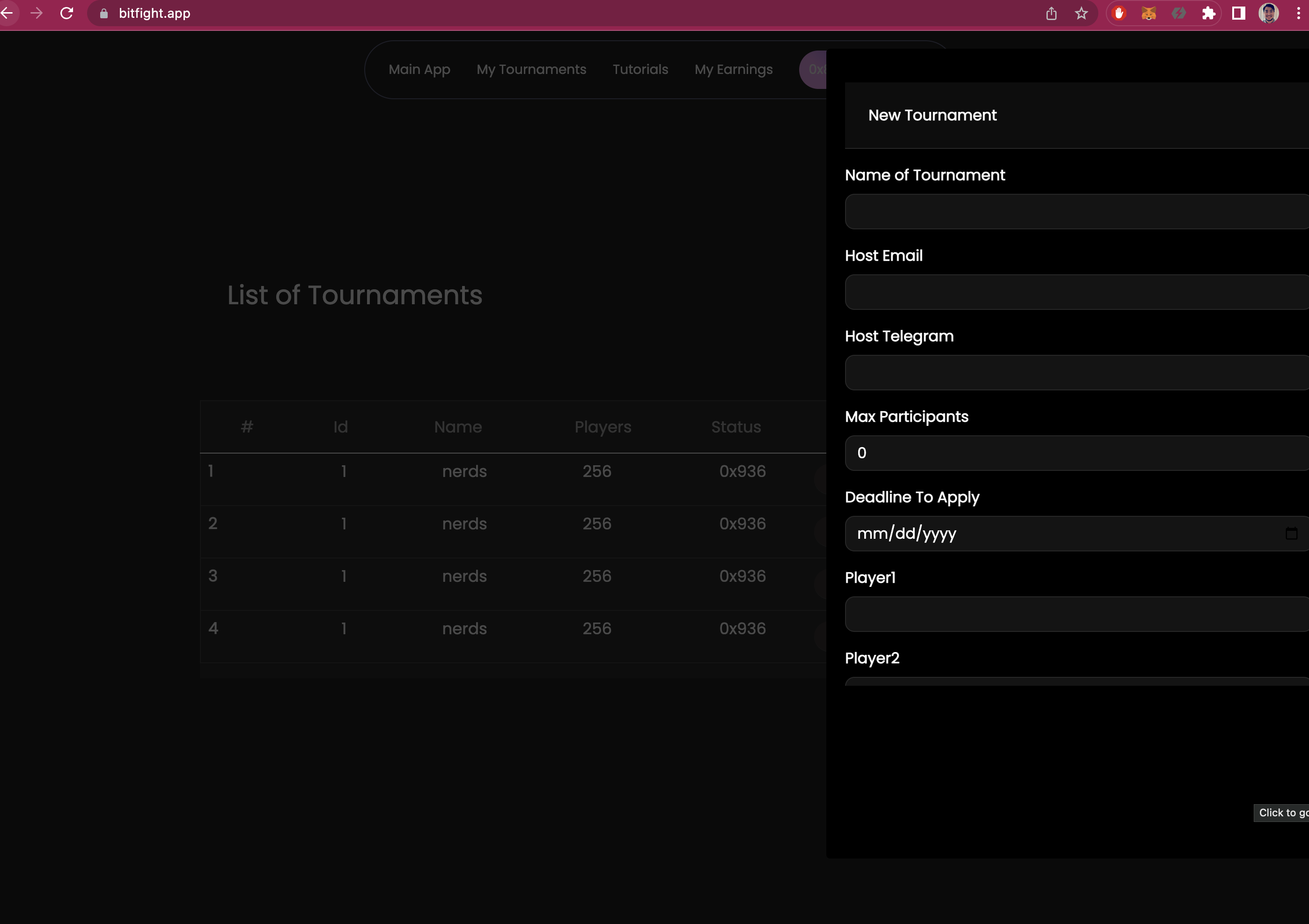1309x924 pixels.
Task: Open the Tutorials nav item
Action: pyautogui.click(x=640, y=70)
